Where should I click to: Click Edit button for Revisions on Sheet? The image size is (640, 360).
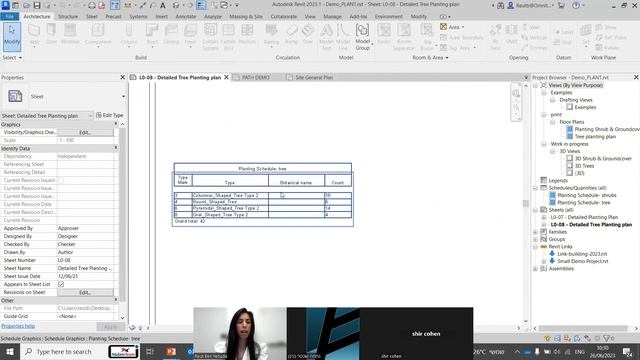tap(85, 292)
